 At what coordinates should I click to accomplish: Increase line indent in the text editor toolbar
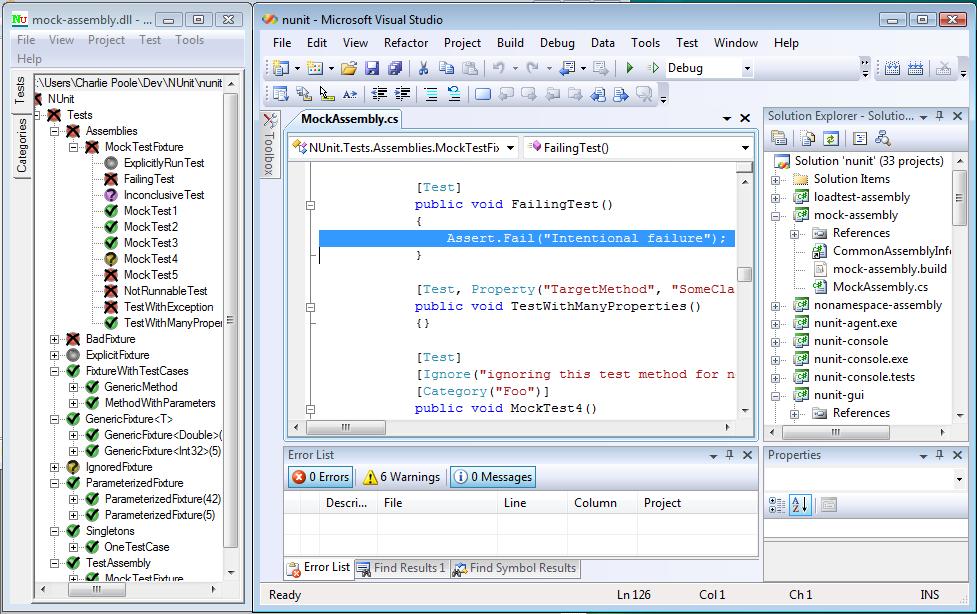click(x=403, y=94)
